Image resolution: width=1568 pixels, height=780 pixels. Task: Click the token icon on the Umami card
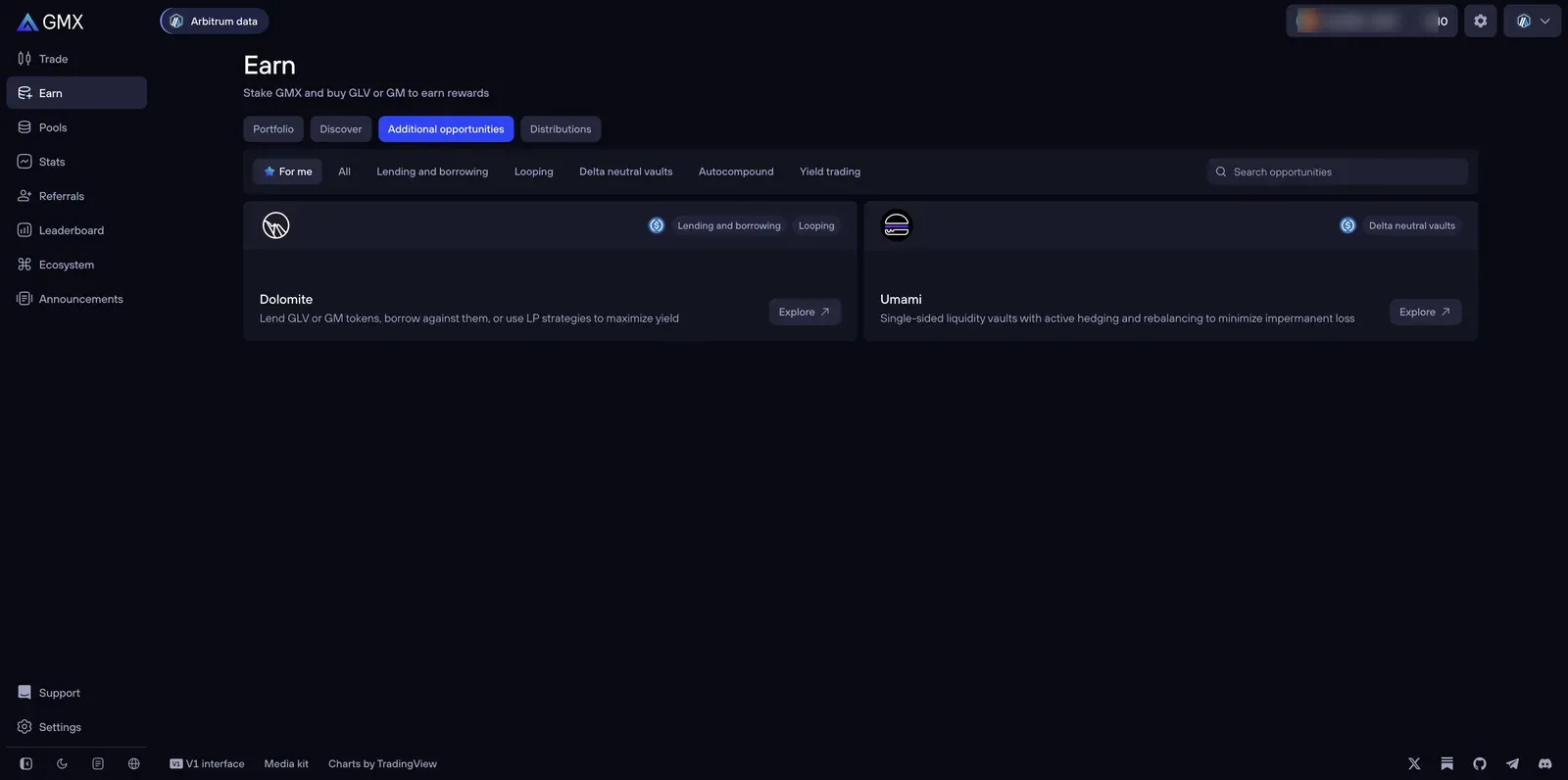1347,225
